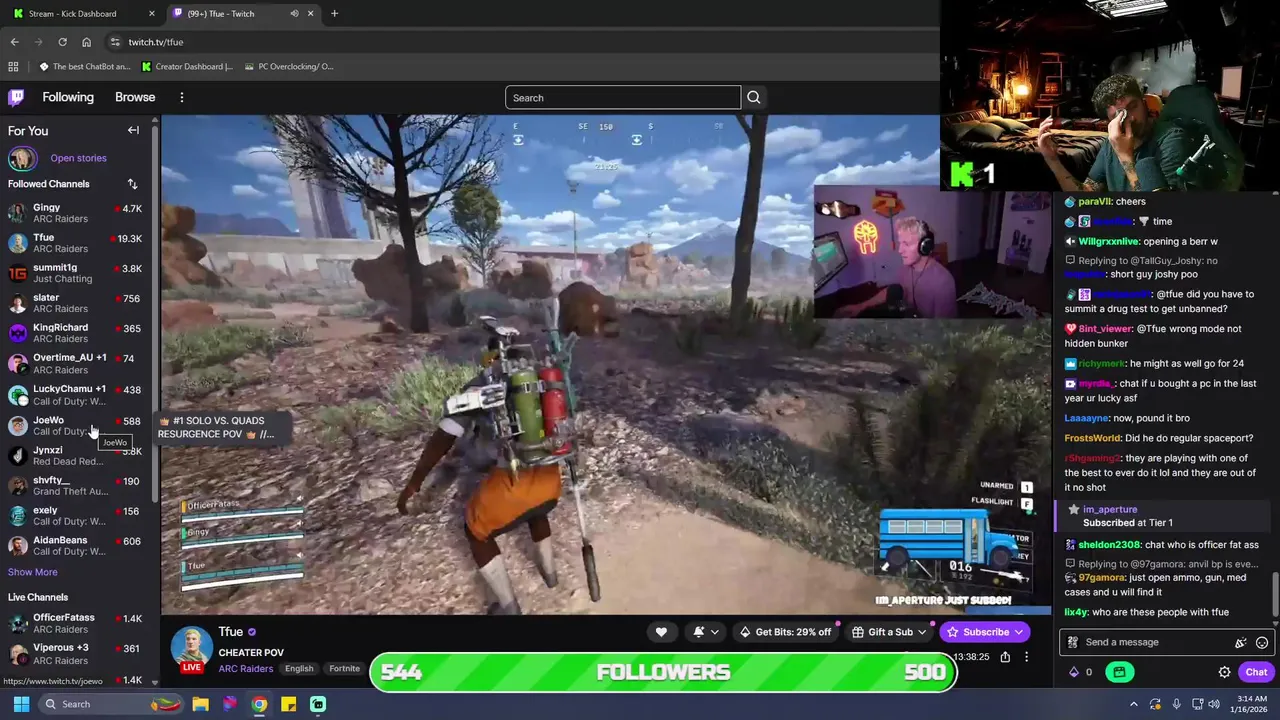
Task: Open Jynxzi's channel in sidebar
Action: [x=76, y=455]
